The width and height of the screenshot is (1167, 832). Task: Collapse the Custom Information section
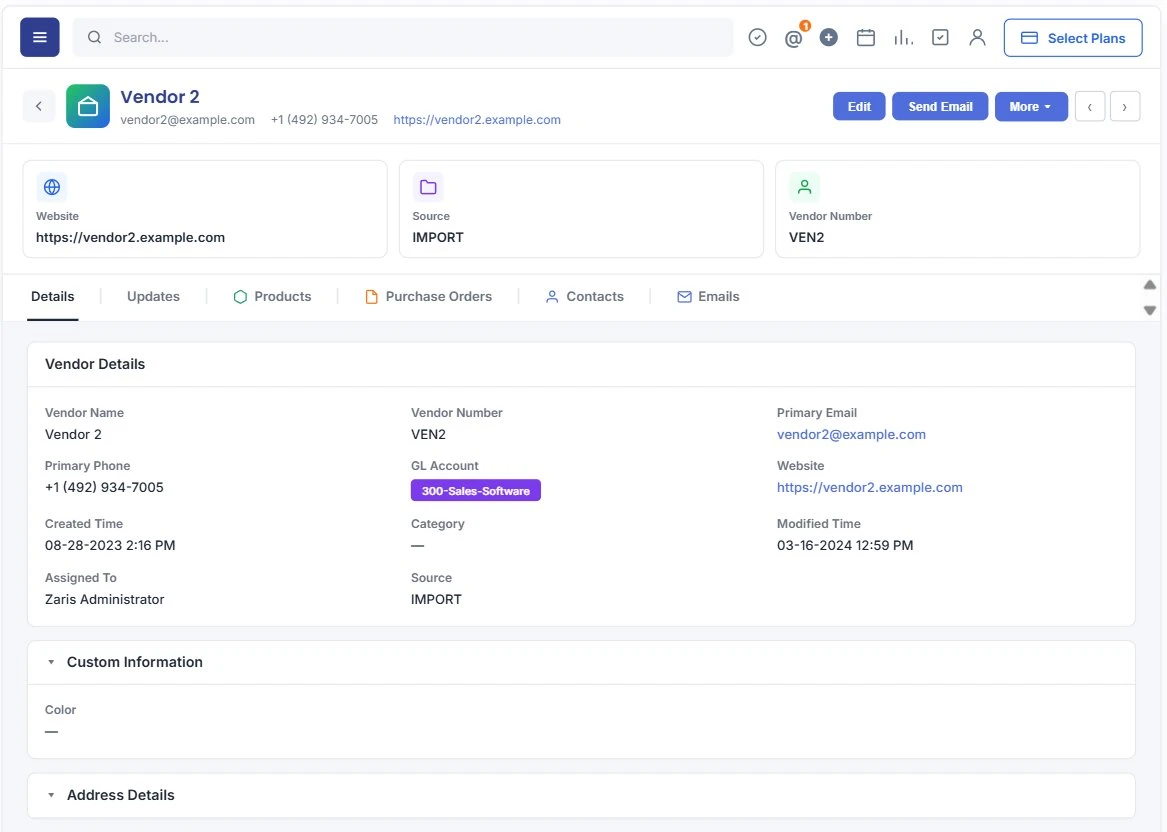tap(51, 662)
